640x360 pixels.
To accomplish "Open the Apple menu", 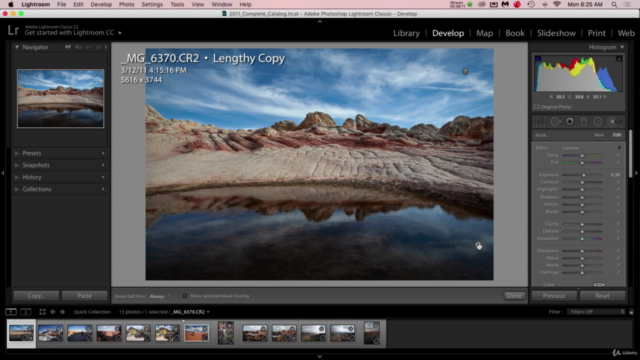I will pos(11,4).
